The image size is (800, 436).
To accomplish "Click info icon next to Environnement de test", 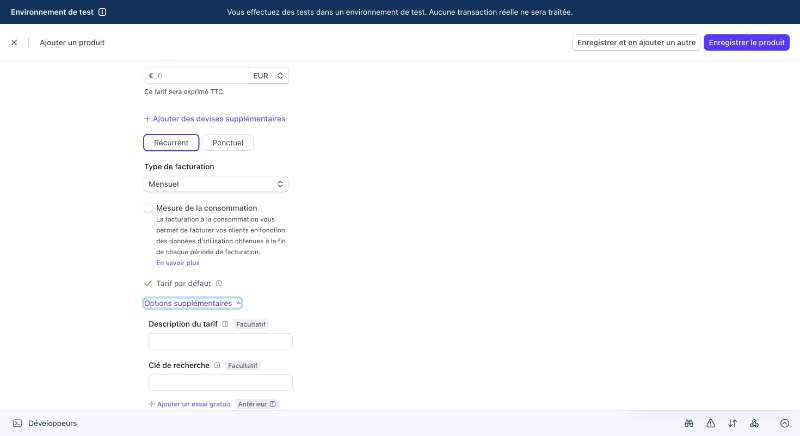I will click(x=102, y=12).
